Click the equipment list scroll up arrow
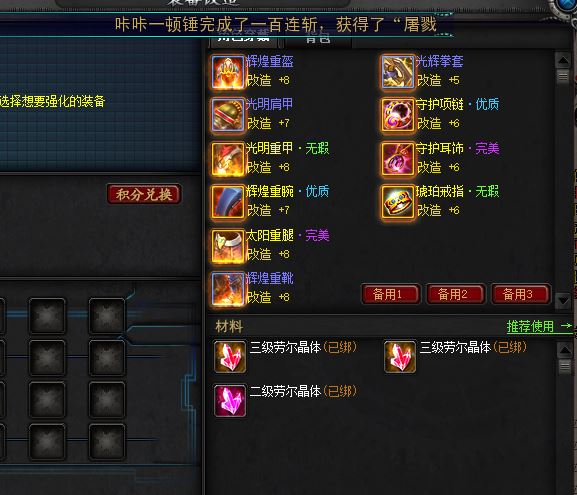577x495 pixels. pyautogui.click(x=563, y=60)
